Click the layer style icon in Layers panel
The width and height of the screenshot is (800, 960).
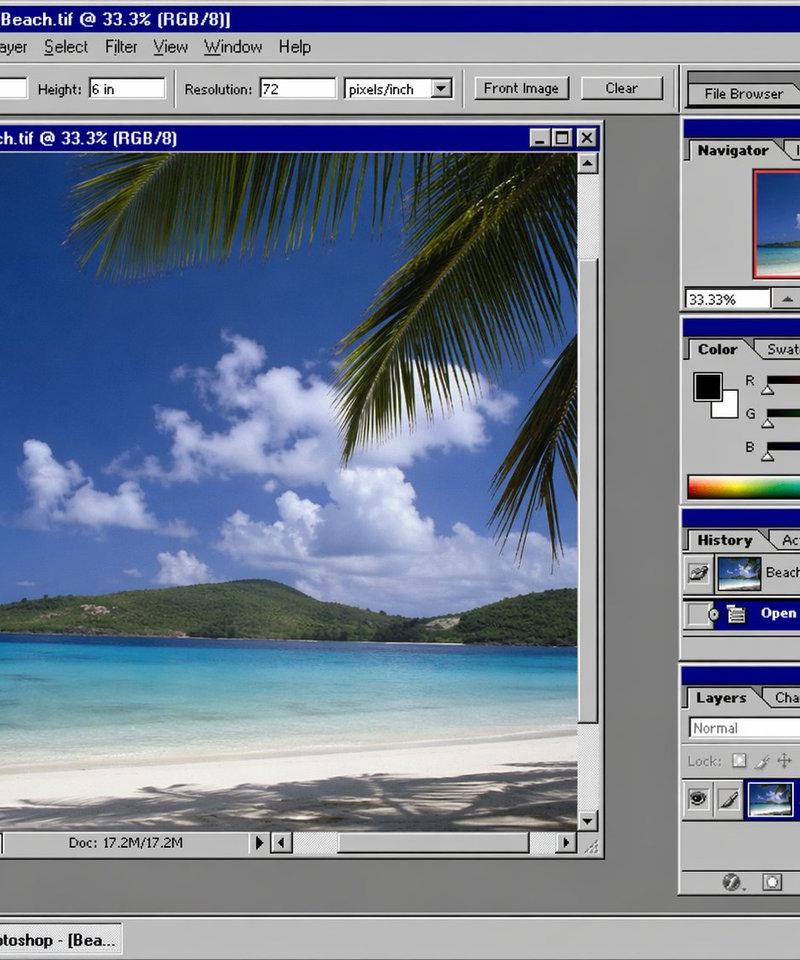pos(731,882)
